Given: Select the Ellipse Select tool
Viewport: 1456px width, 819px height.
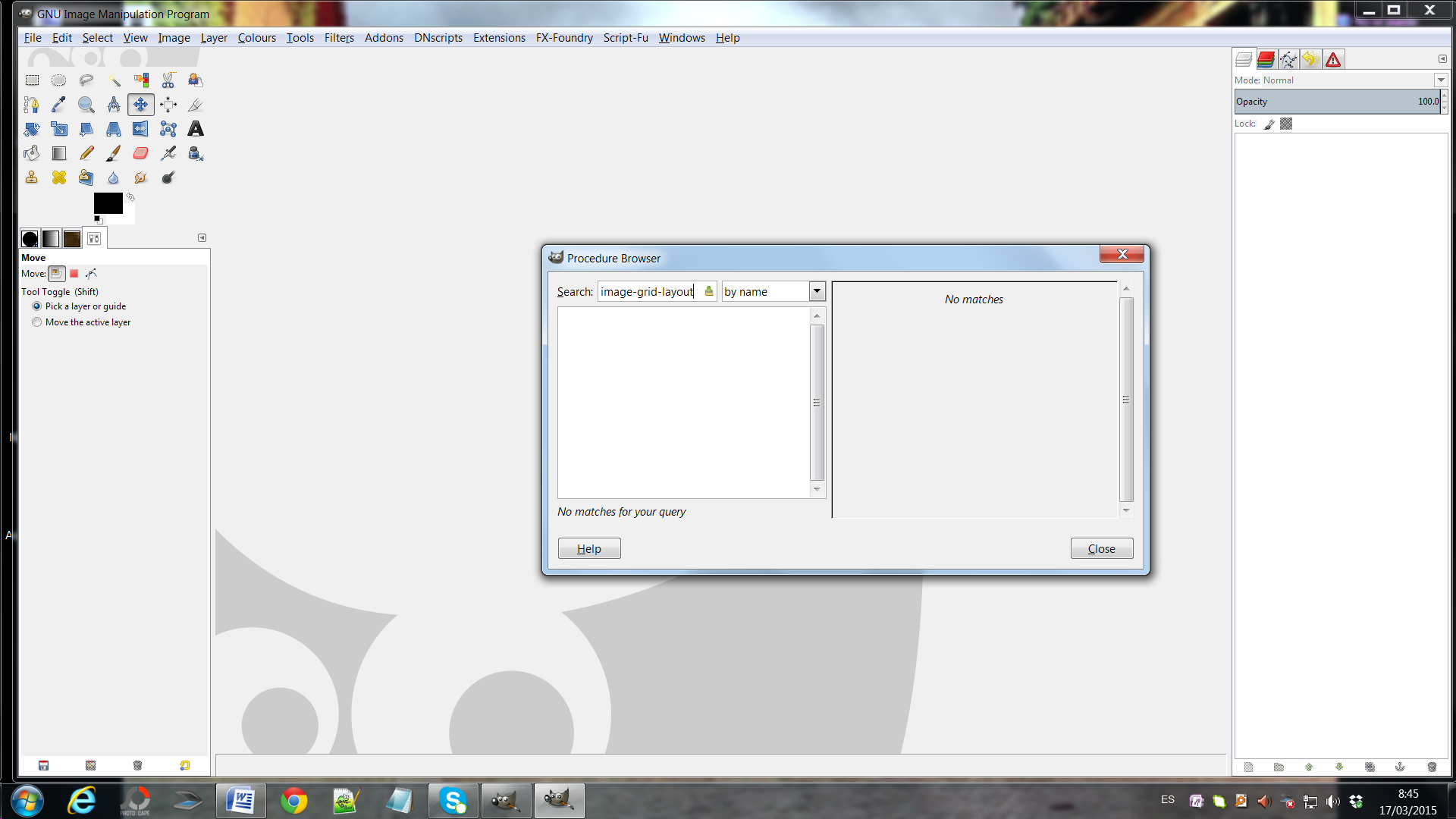Looking at the screenshot, I should coord(59,80).
